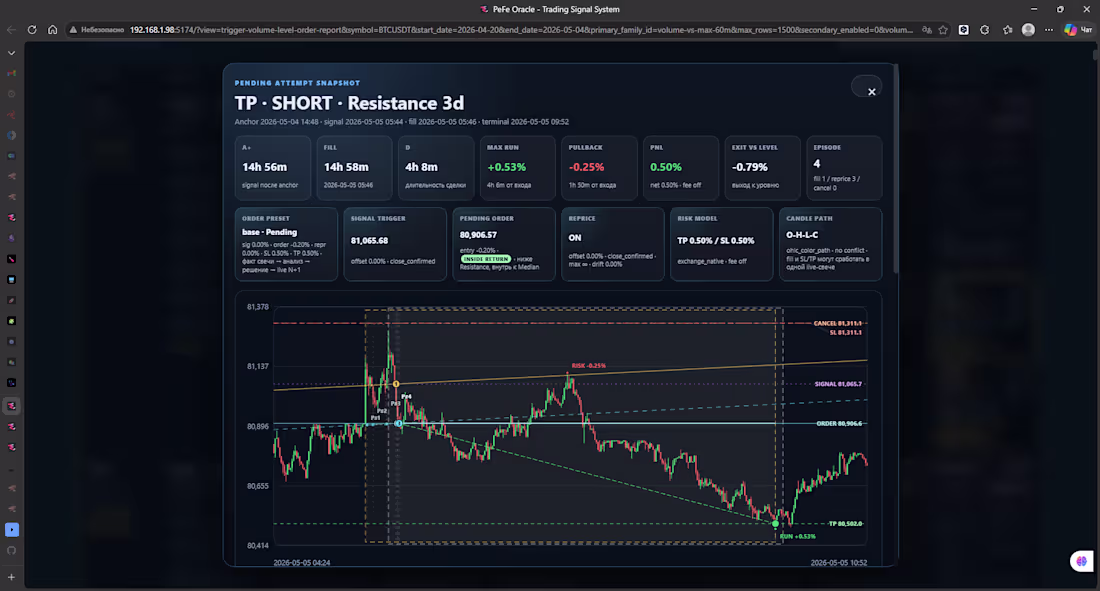Click the green INSIDE RETURN badge
The width and height of the screenshot is (1100, 591).
click(485, 259)
